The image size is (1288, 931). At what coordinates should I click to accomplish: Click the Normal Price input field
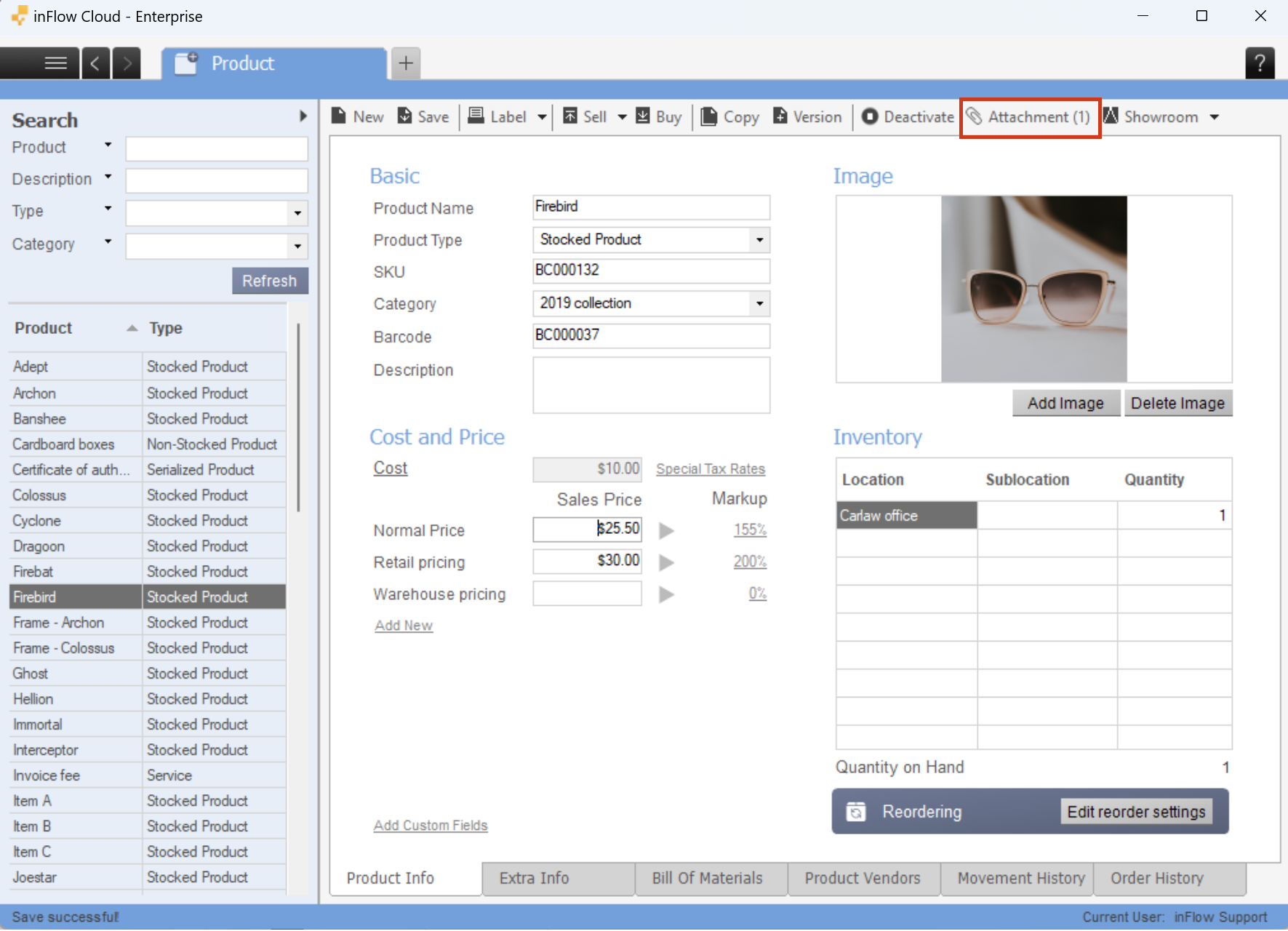tap(587, 529)
